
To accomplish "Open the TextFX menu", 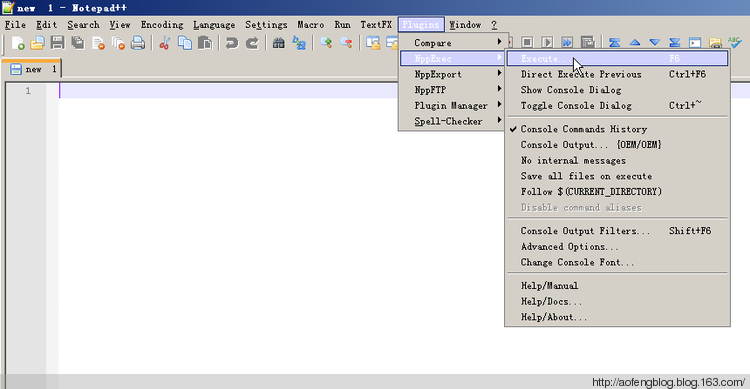I will click(376, 25).
